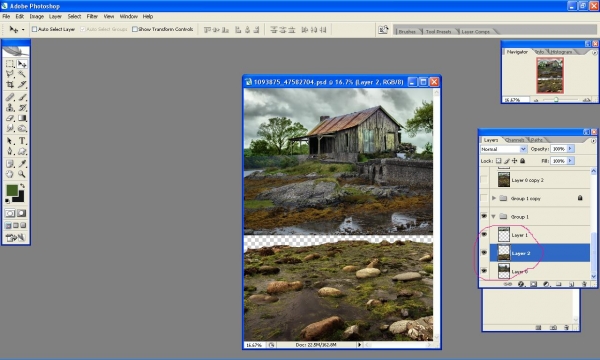Hide Layer 0 using its eye icon
The height and width of the screenshot is (360, 600).
coord(484,271)
